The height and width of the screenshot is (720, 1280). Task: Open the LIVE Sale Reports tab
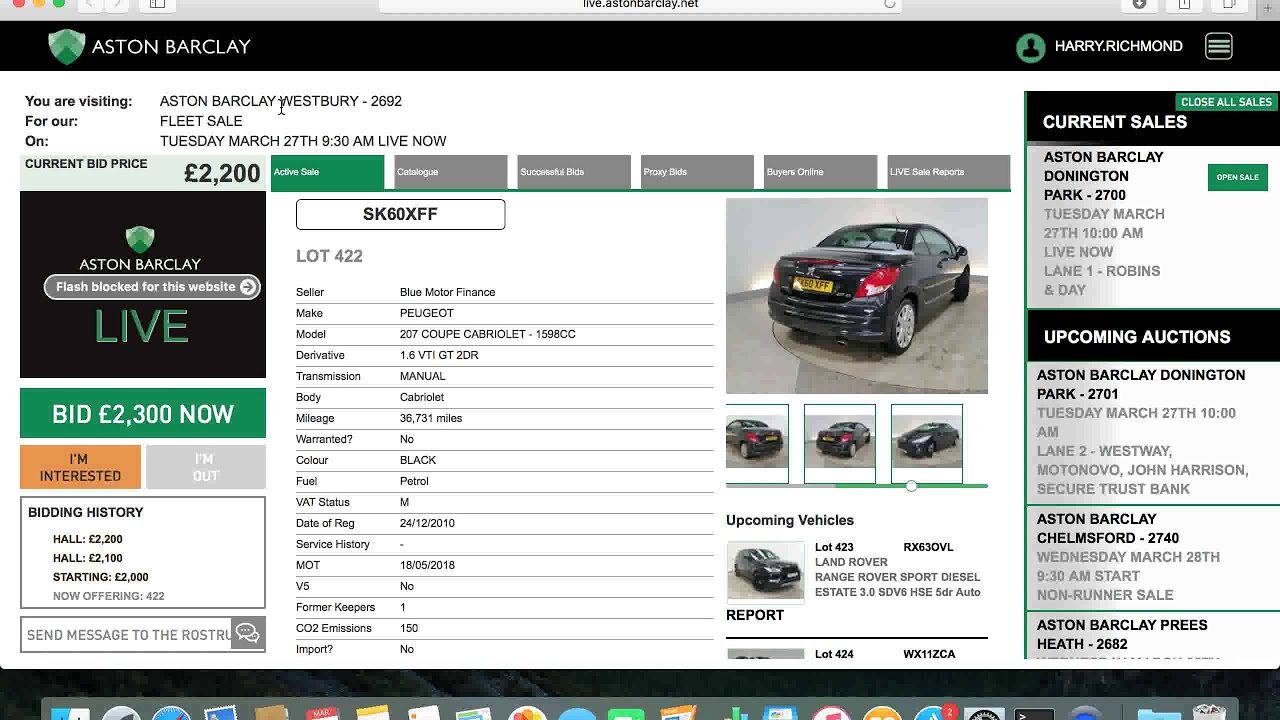[948, 172]
